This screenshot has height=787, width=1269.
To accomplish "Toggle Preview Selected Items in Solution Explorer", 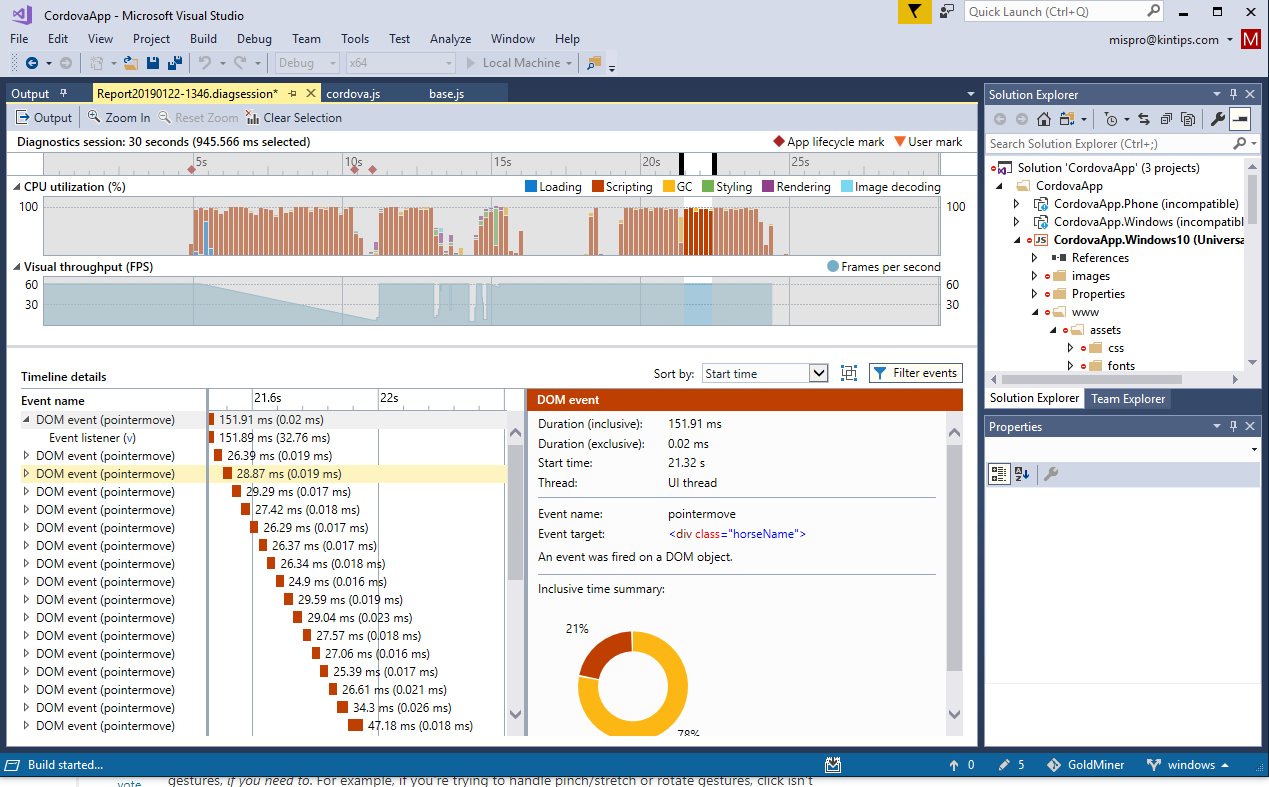I will pos(1239,119).
